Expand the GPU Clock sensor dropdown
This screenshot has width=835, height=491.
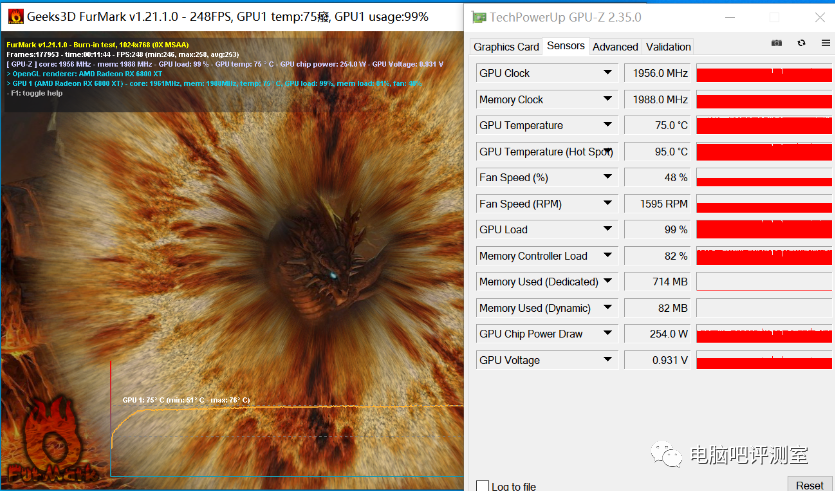pyautogui.click(x=608, y=72)
